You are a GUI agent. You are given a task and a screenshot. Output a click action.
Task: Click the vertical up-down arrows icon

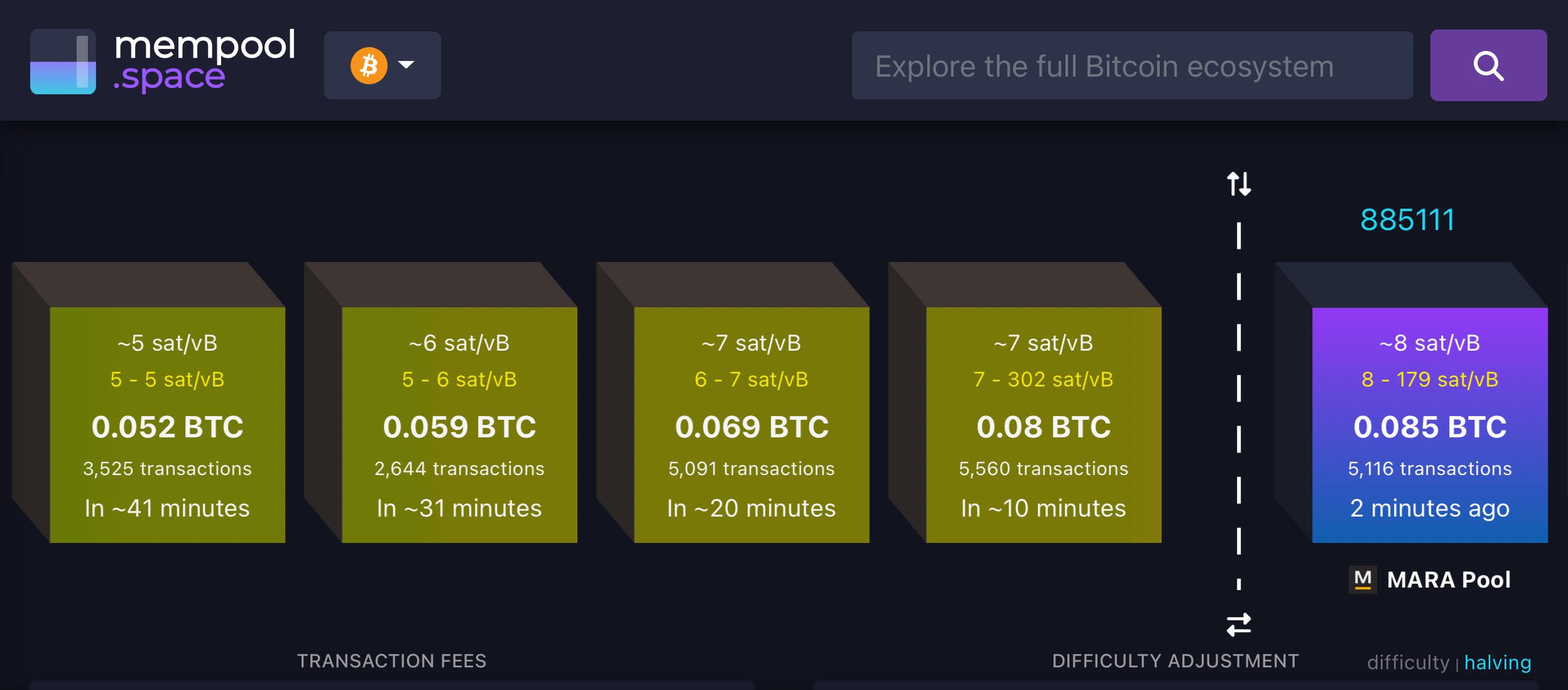pyautogui.click(x=1239, y=183)
